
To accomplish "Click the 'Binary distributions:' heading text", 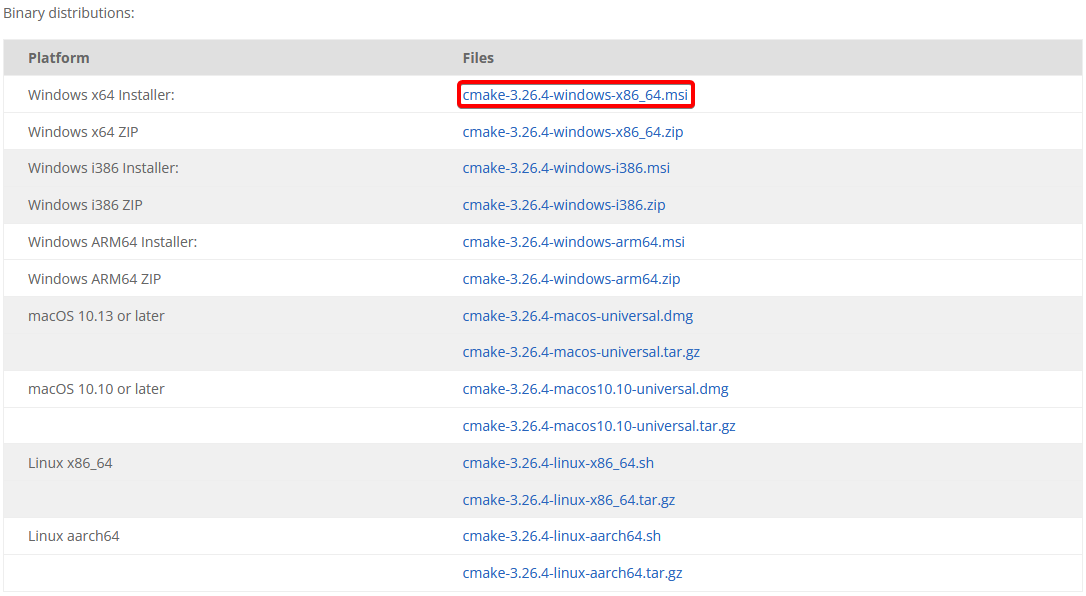I will click(69, 13).
